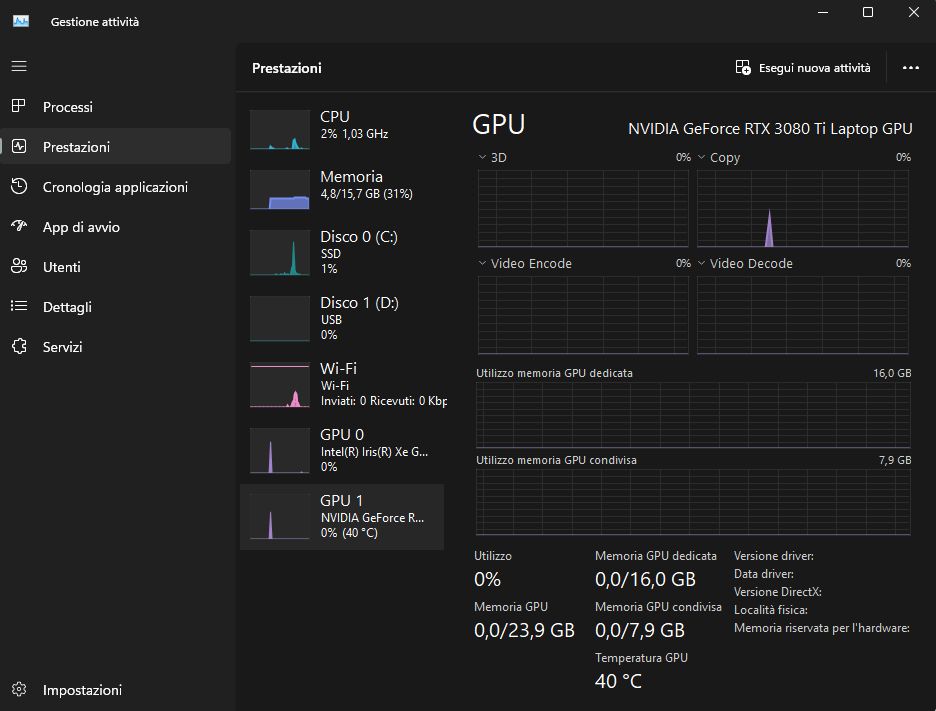
Task: Open the Video Encode engine dropdown
Action: point(483,264)
